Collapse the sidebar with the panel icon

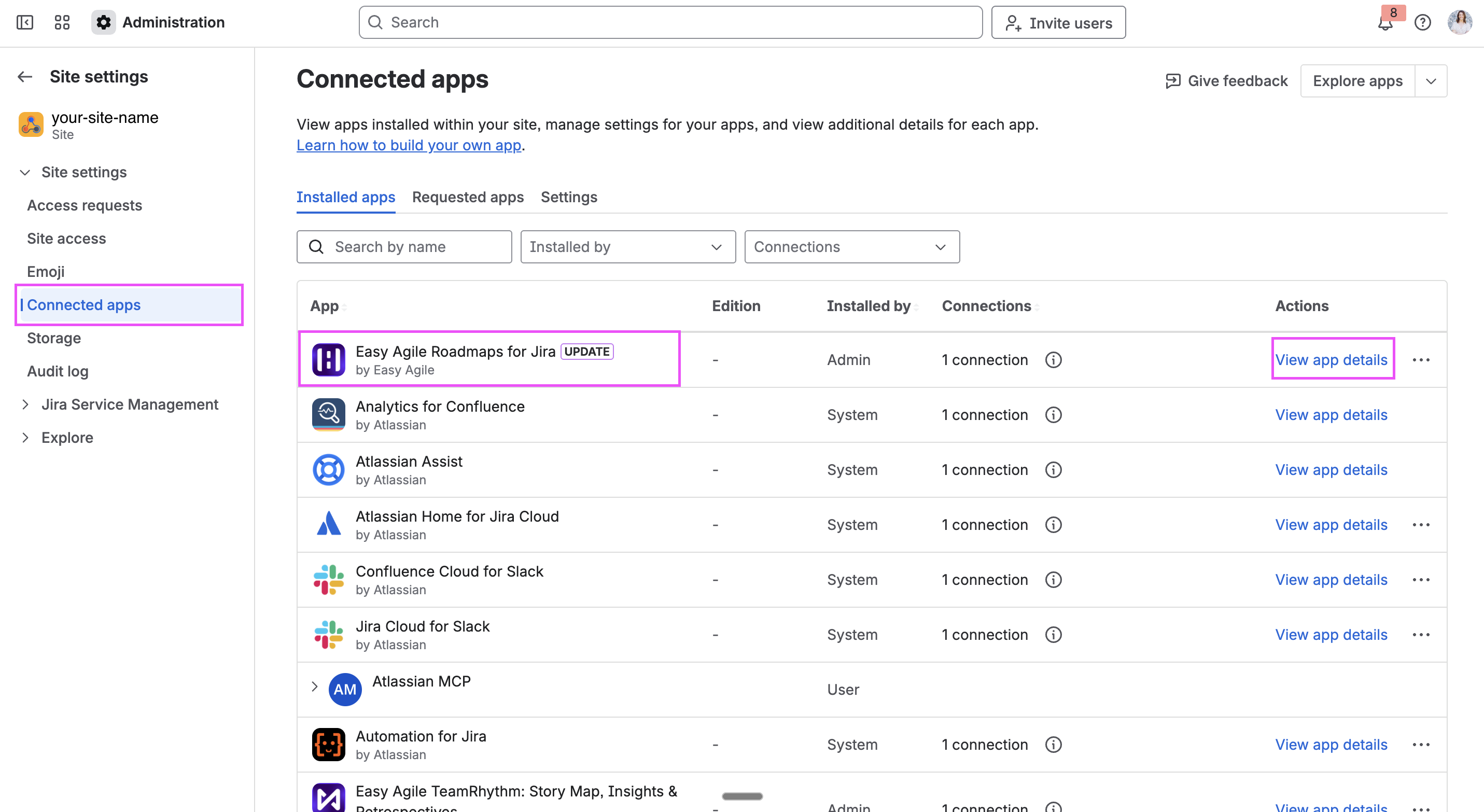[25, 22]
